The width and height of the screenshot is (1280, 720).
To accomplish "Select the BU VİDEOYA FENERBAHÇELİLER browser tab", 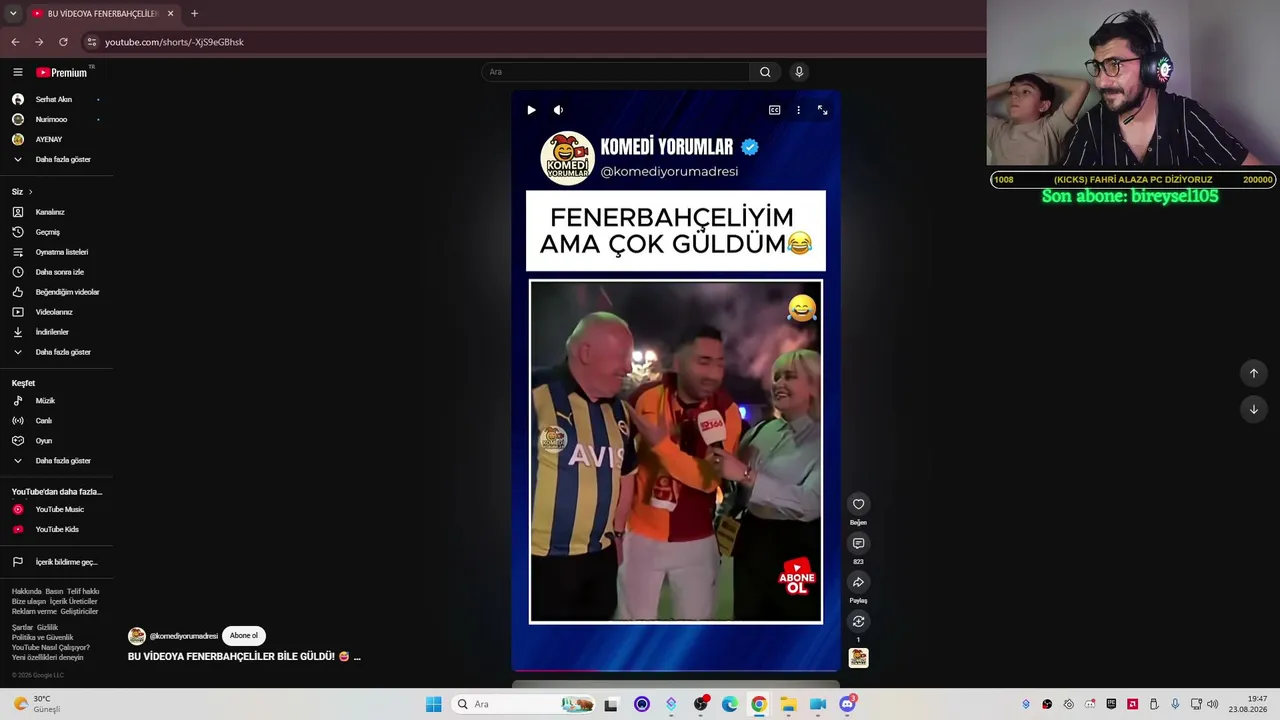I will [x=101, y=13].
